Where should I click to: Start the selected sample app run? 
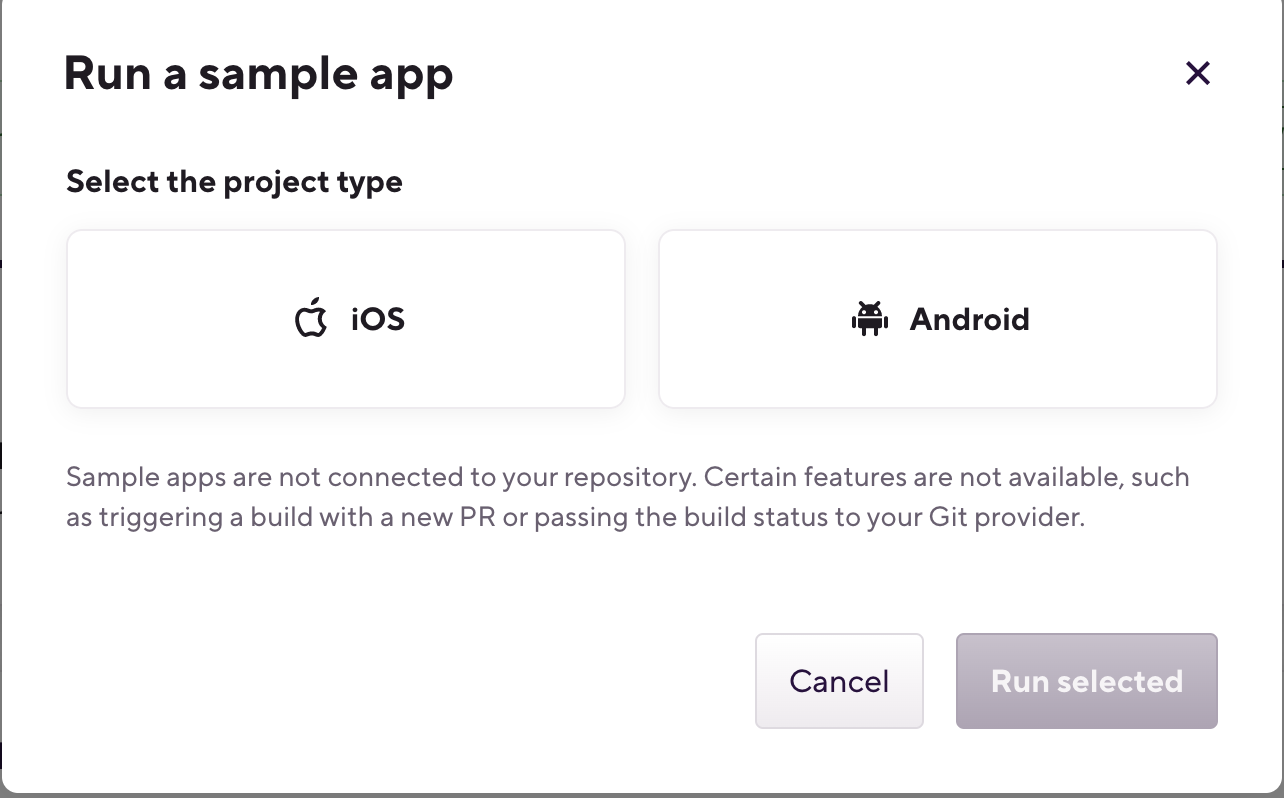(x=1087, y=681)
